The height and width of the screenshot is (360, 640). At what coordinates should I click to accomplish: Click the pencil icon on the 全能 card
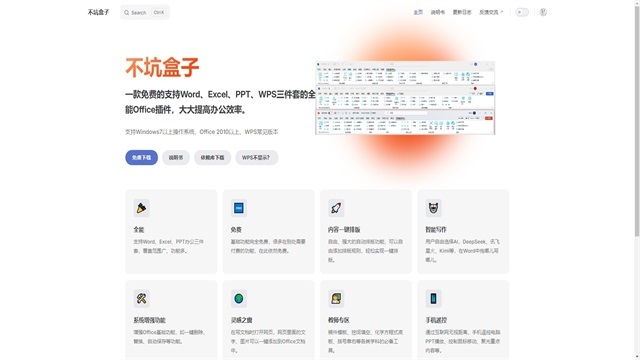(141, 208)
